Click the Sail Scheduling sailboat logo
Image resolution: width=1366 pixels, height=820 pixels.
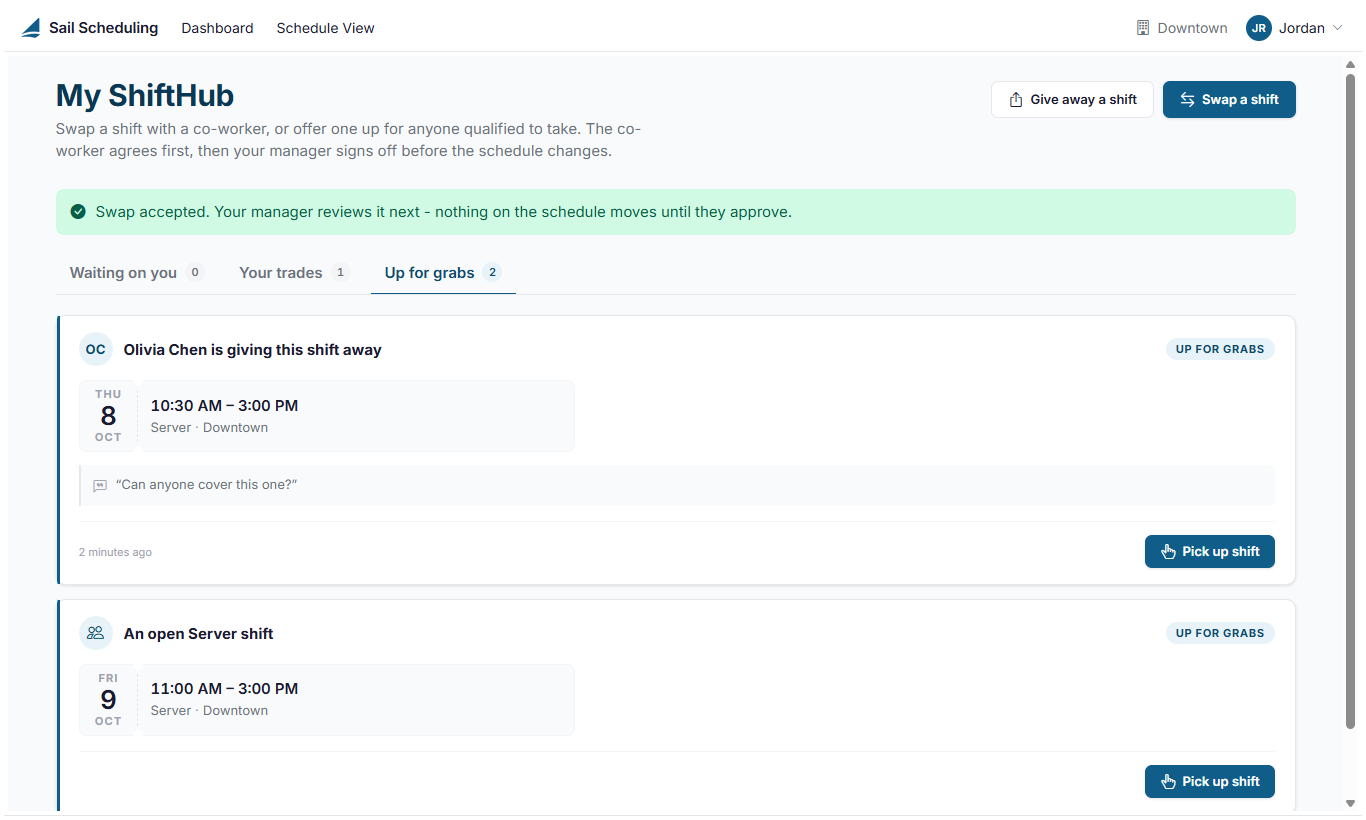(x=31, y=28)
